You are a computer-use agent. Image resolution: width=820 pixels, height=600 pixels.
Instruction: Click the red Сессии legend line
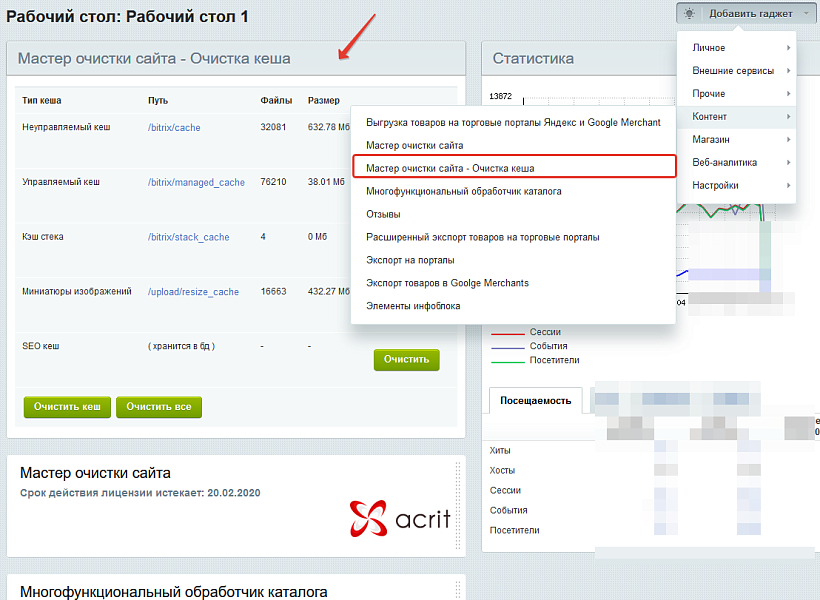click(507, 332)
